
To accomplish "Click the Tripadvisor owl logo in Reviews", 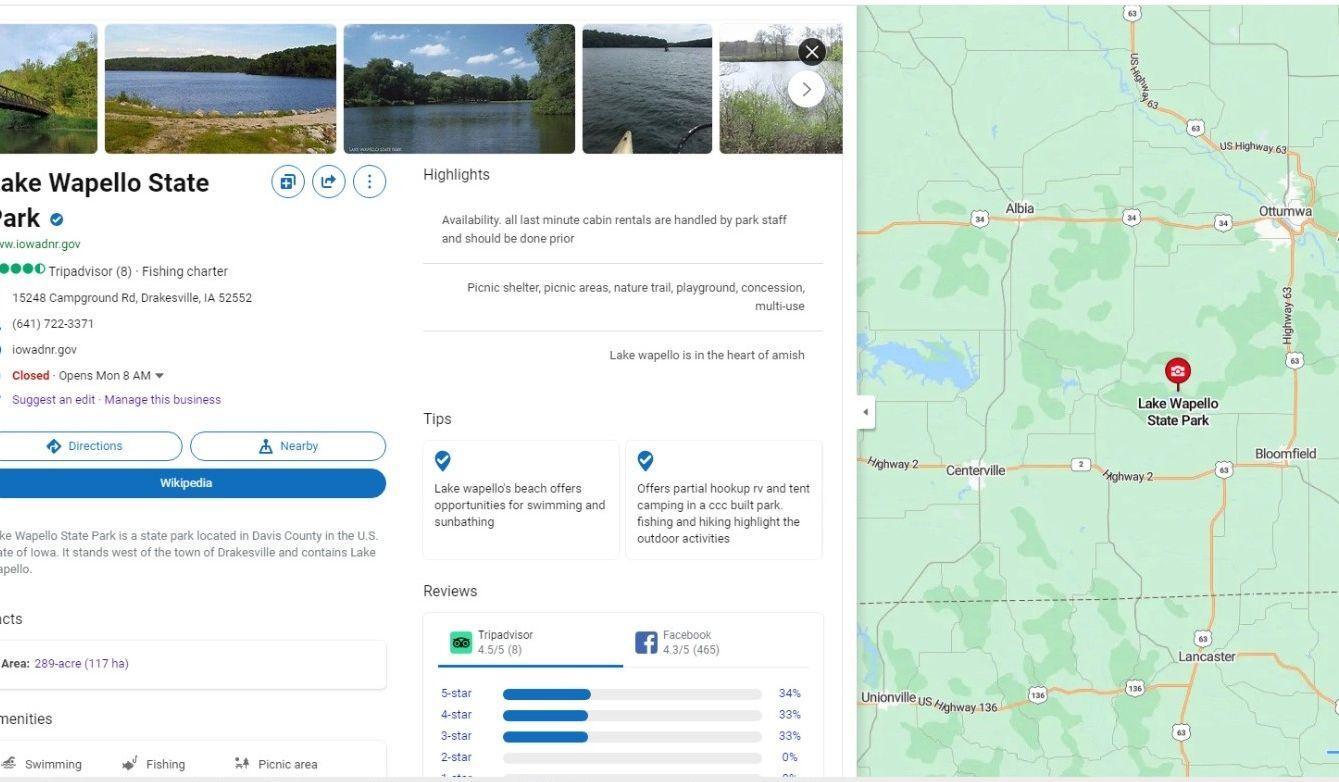I will click(x=461, y=642).
